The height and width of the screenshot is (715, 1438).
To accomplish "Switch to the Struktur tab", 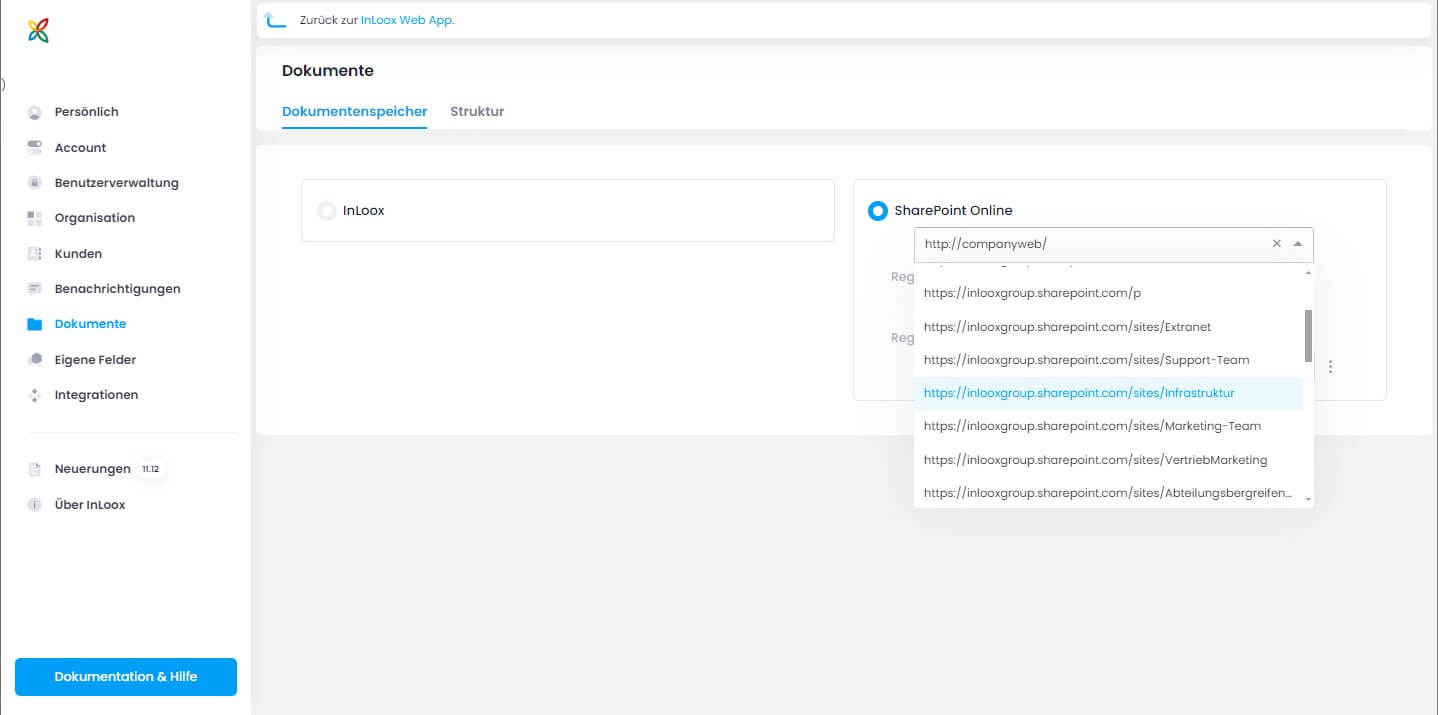I will coord(477,111).
